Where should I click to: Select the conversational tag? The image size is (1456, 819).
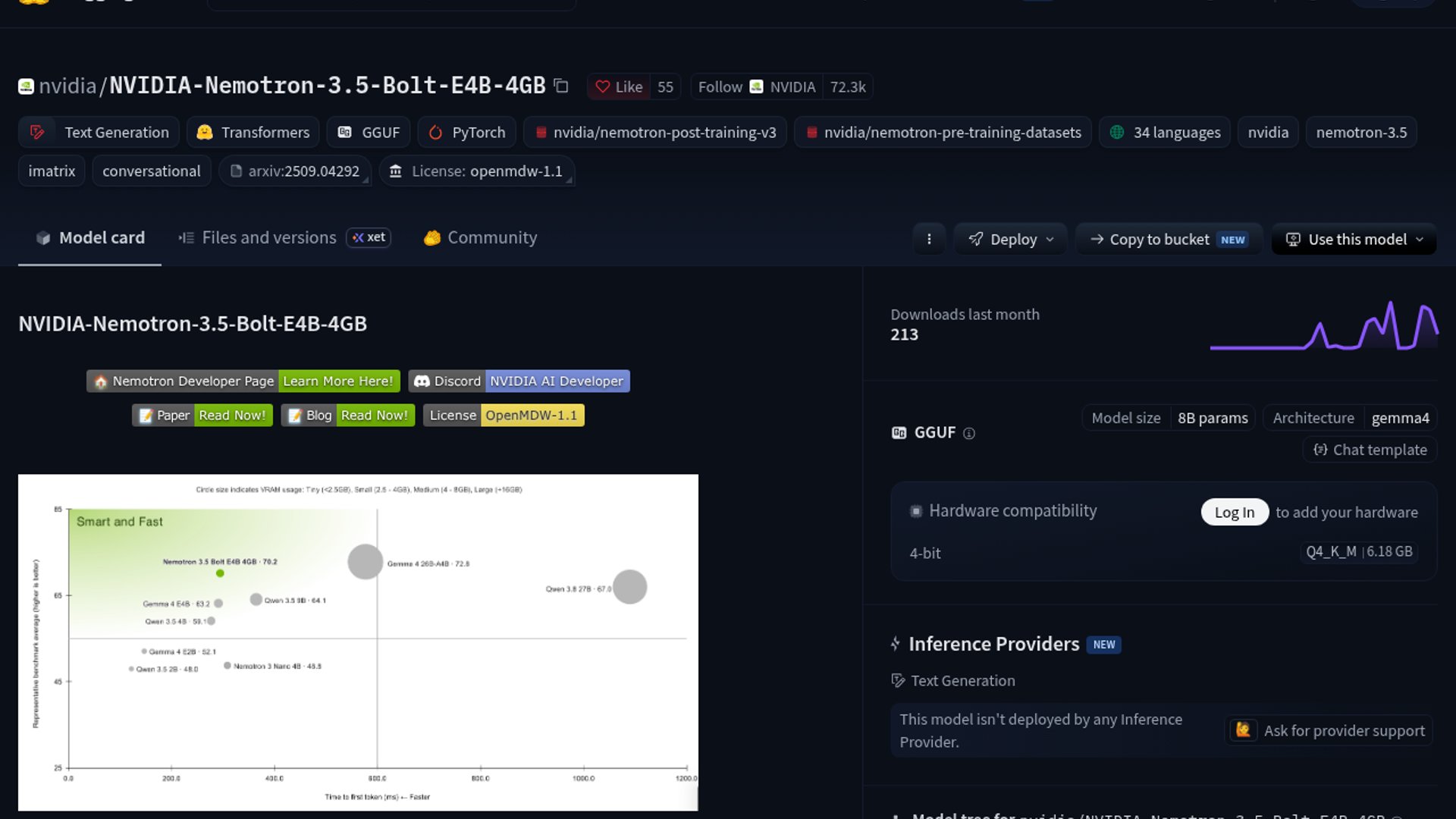click(152, 171)
